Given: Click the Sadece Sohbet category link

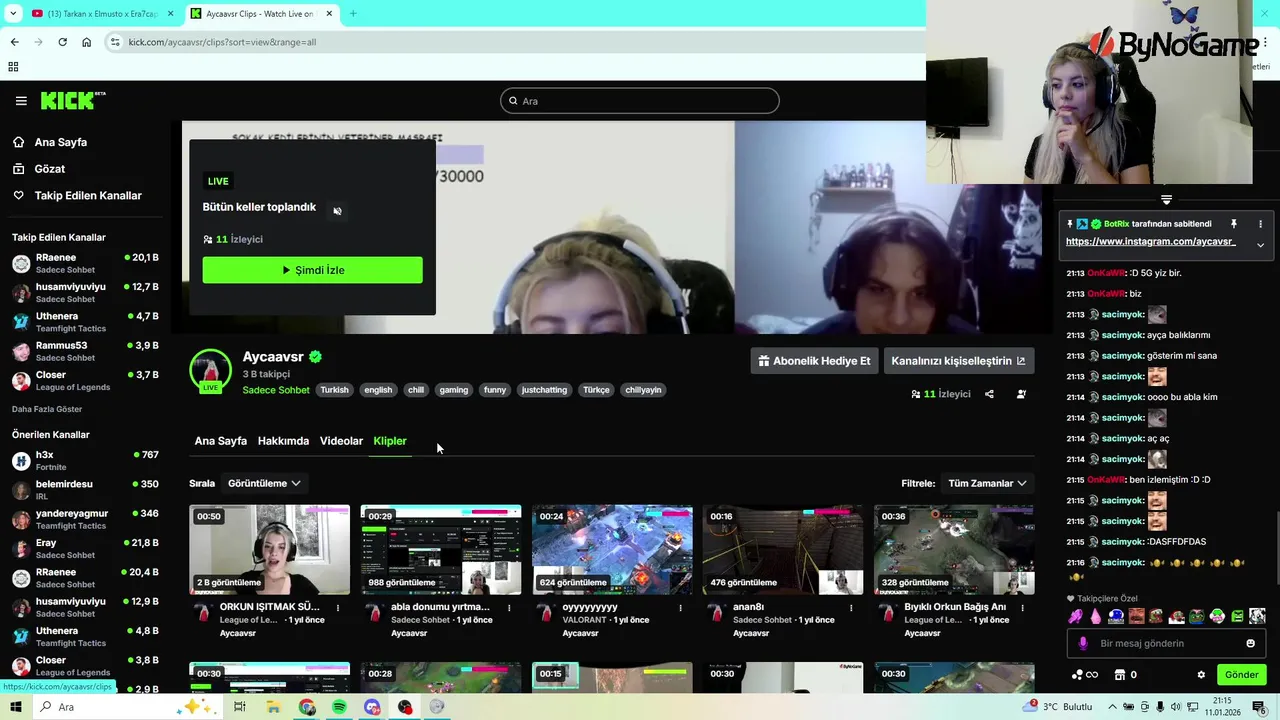Looking at the screenshot, I should (x=276, y=390).
